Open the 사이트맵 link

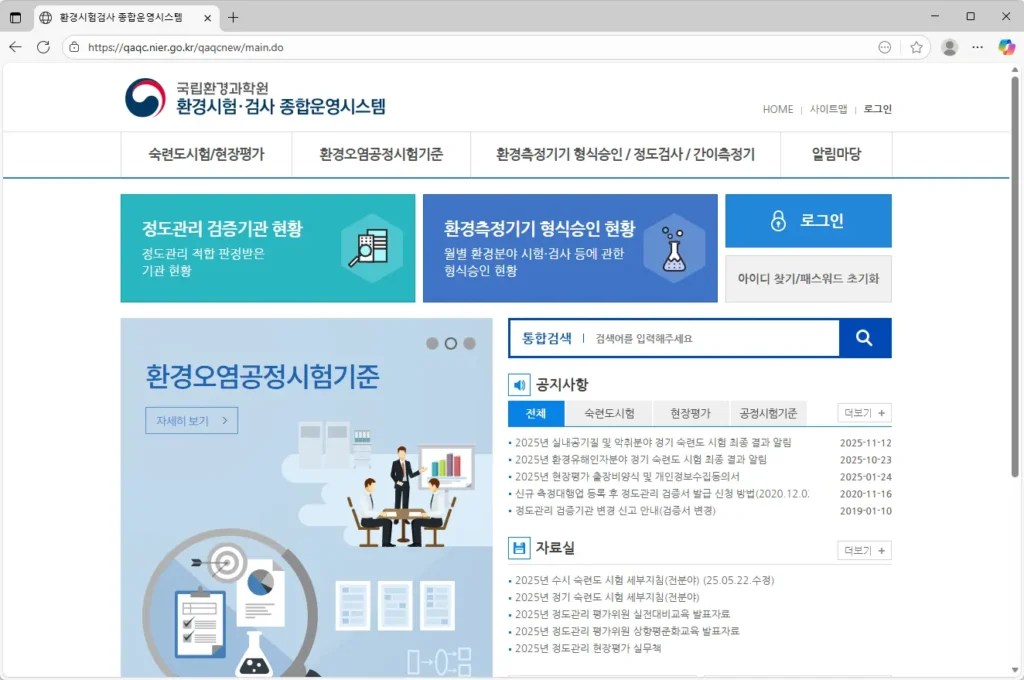click(828, 109)
